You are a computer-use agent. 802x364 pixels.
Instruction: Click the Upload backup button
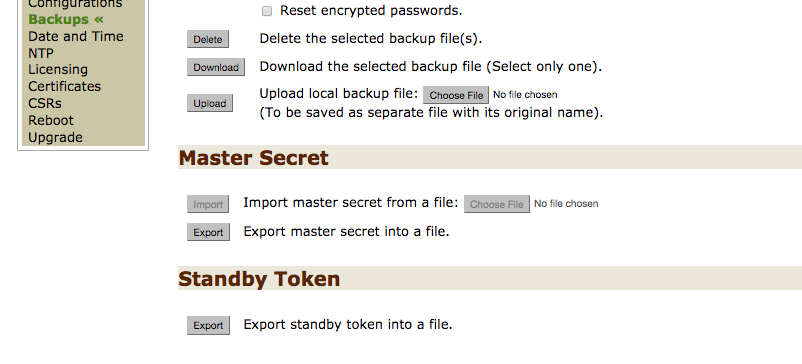[210, 103]
